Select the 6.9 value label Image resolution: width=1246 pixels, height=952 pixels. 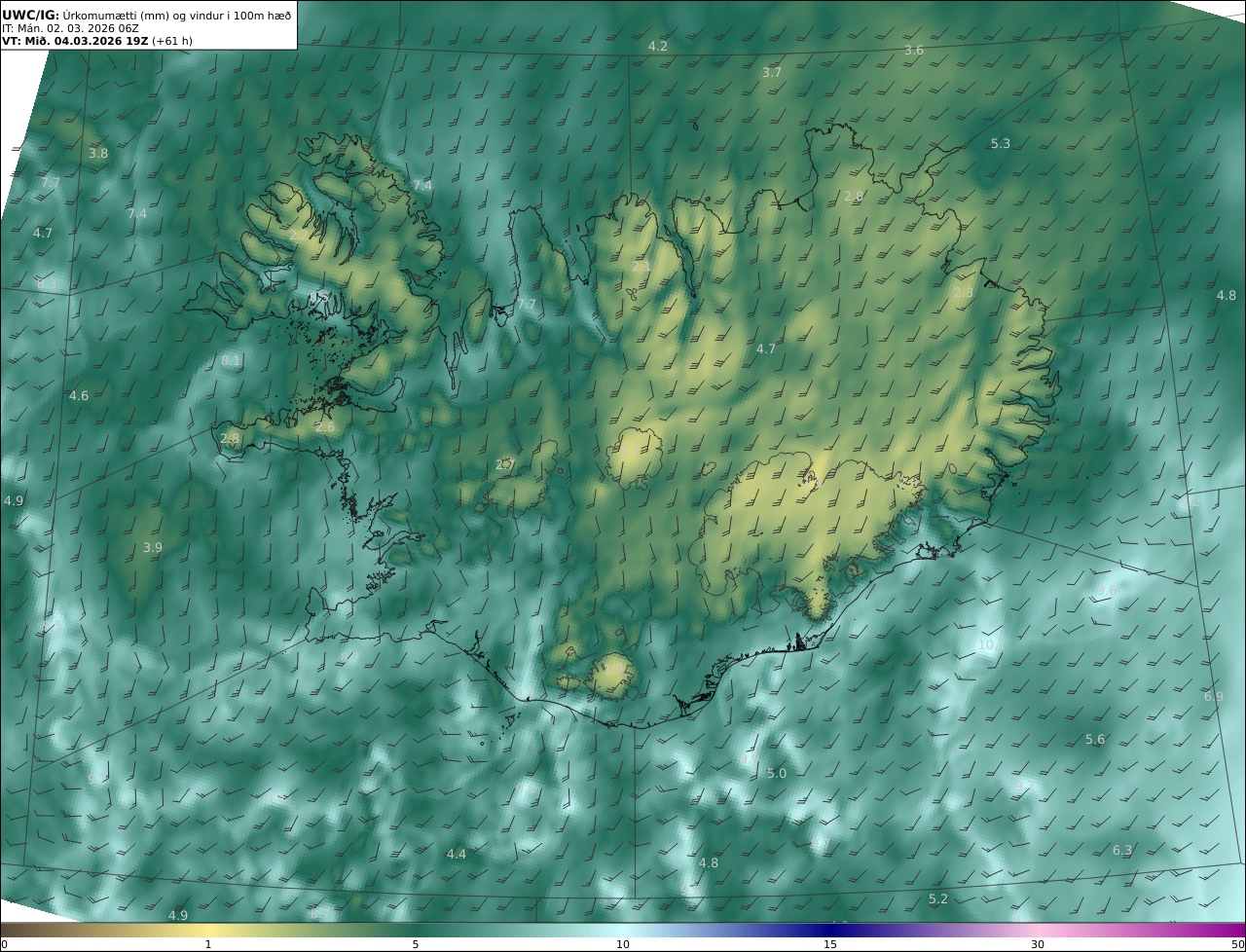pos(1214,697)
